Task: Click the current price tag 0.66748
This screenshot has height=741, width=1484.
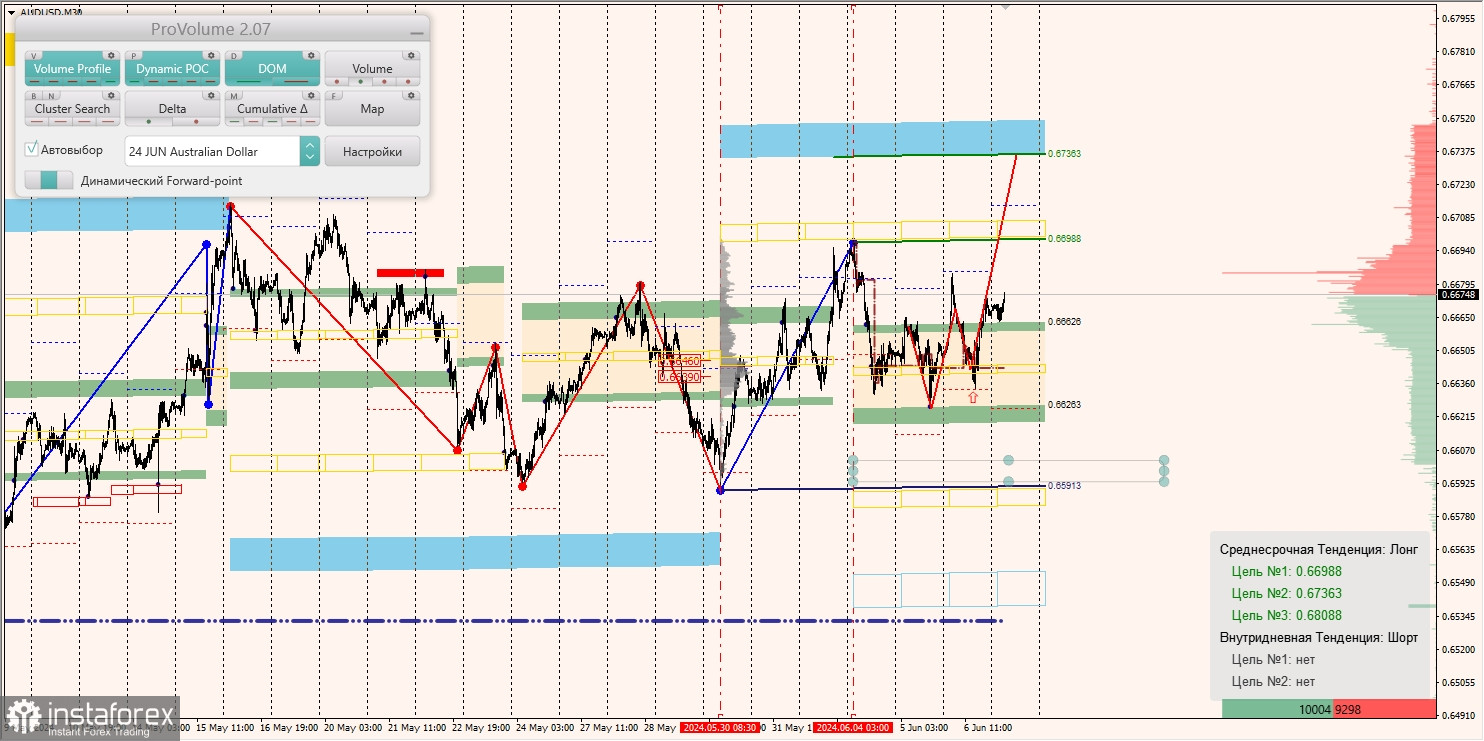Action: point(1457,294)
